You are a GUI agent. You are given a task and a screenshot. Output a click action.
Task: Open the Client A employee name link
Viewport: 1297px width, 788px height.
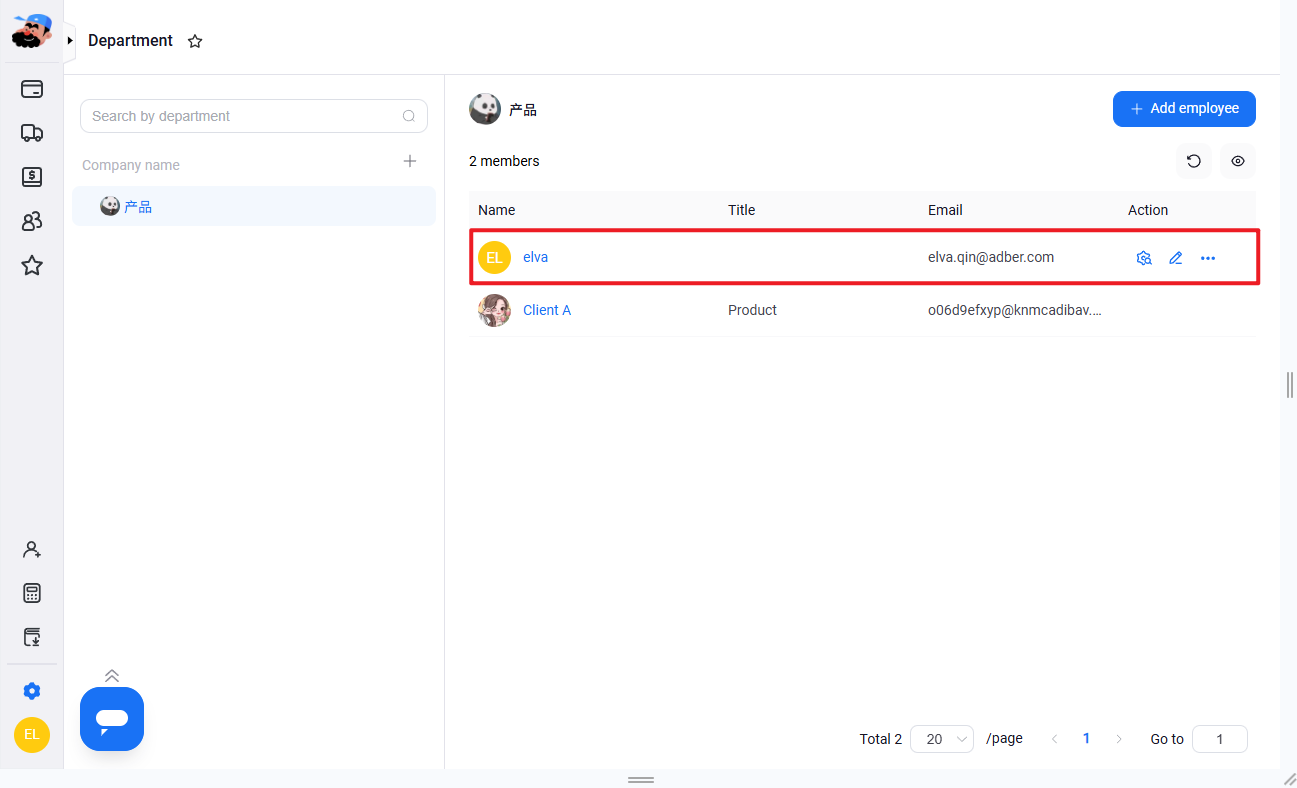547,310
